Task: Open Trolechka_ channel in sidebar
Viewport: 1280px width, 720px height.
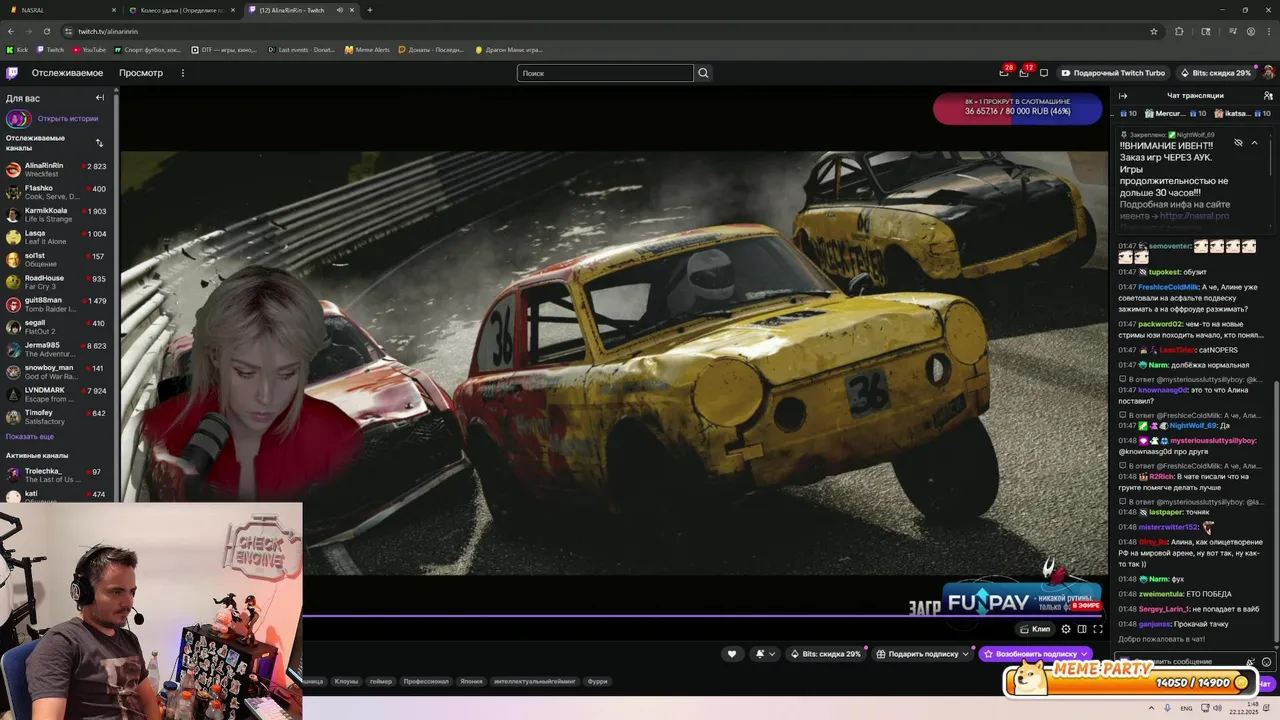Action: [58, 475]
